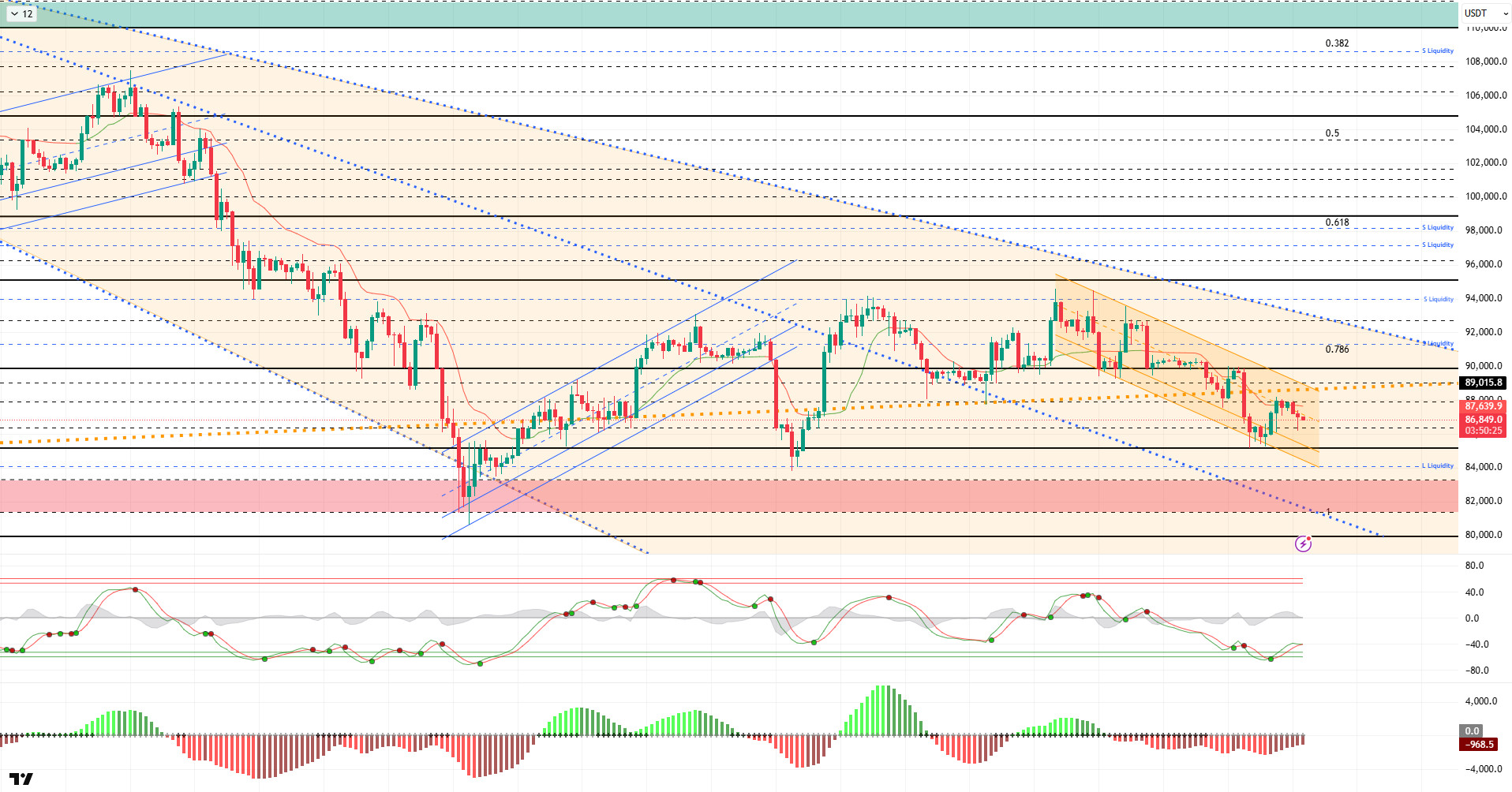Image resolution: width=1512 pixels, height=792 pixels.
Task: Click the 100,000.0 price axis tick
Action: pos(1485,196)
